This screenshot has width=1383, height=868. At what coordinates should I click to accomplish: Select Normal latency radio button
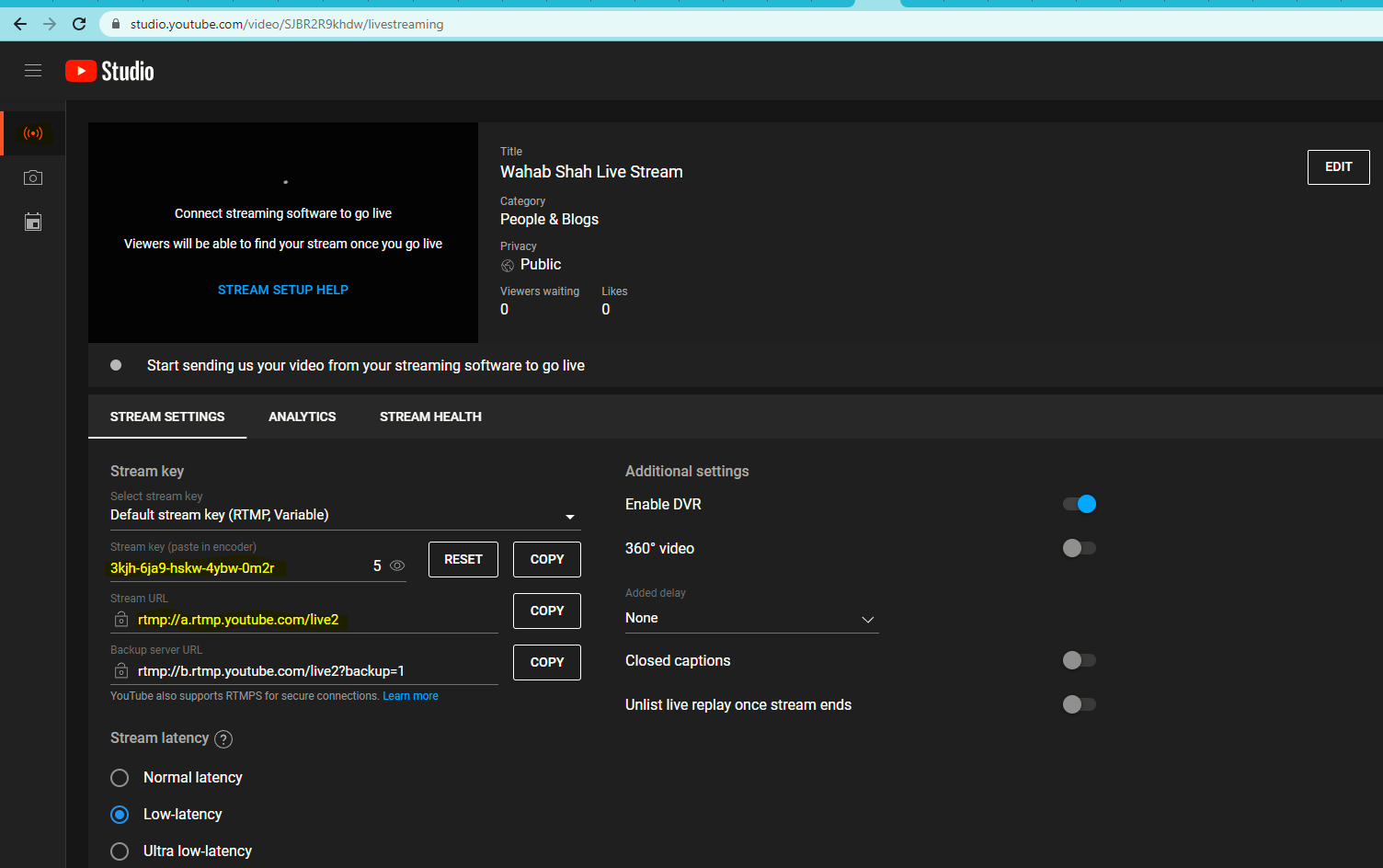point(120,778)
